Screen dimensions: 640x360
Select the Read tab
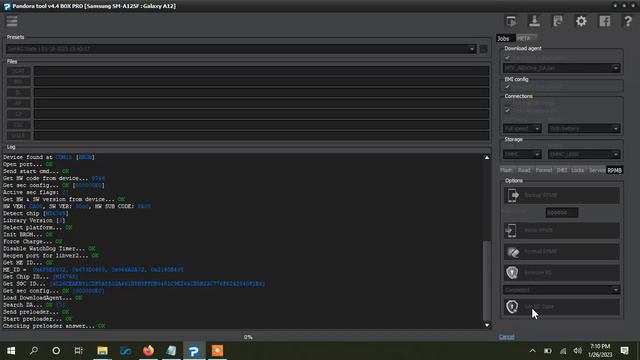(x=524, y=170)
